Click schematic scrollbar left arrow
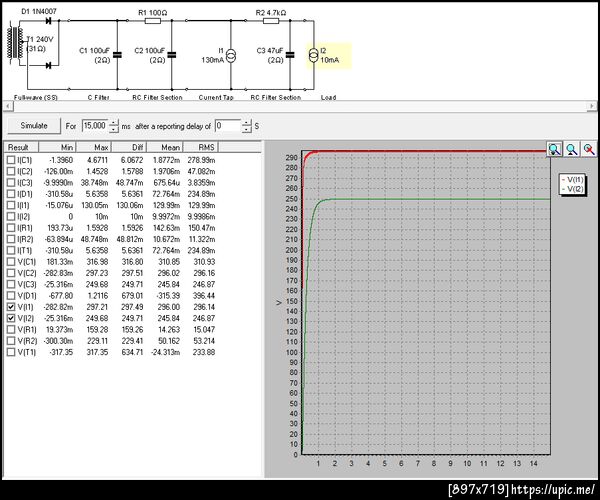 click(x=7, y=106)
